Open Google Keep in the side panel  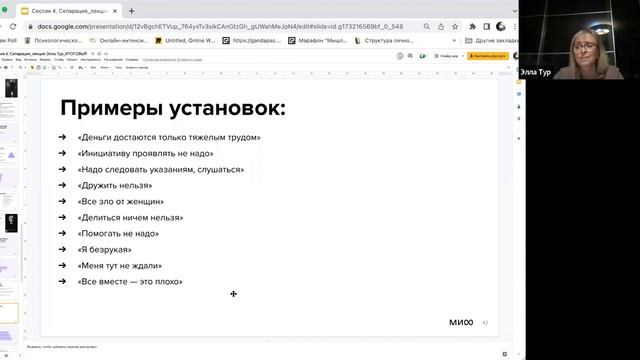coord(519,82)
